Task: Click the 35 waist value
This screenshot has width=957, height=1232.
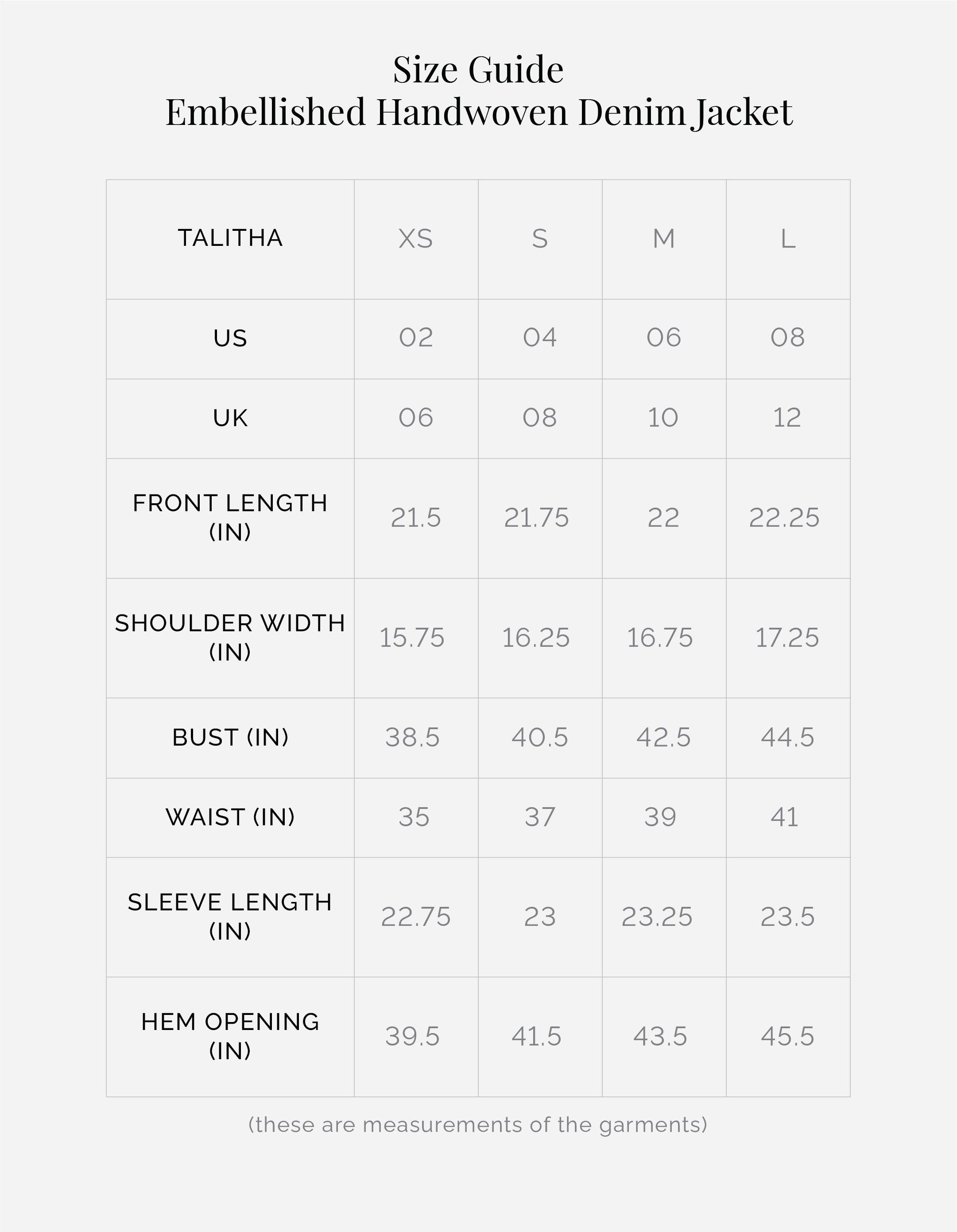Action: click(414, 817)
